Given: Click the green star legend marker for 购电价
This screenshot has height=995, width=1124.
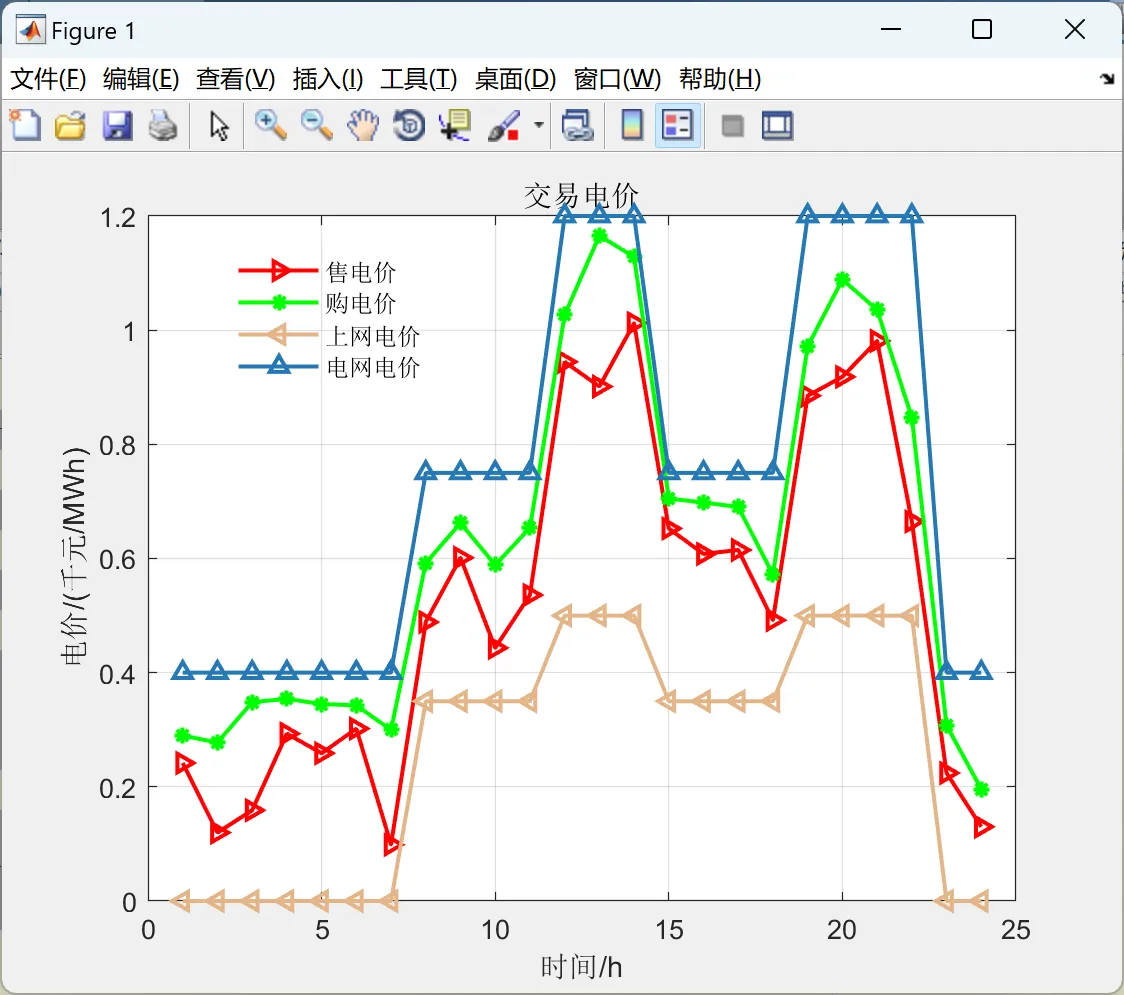Looking at the screenshot, I should click(280, 303).
